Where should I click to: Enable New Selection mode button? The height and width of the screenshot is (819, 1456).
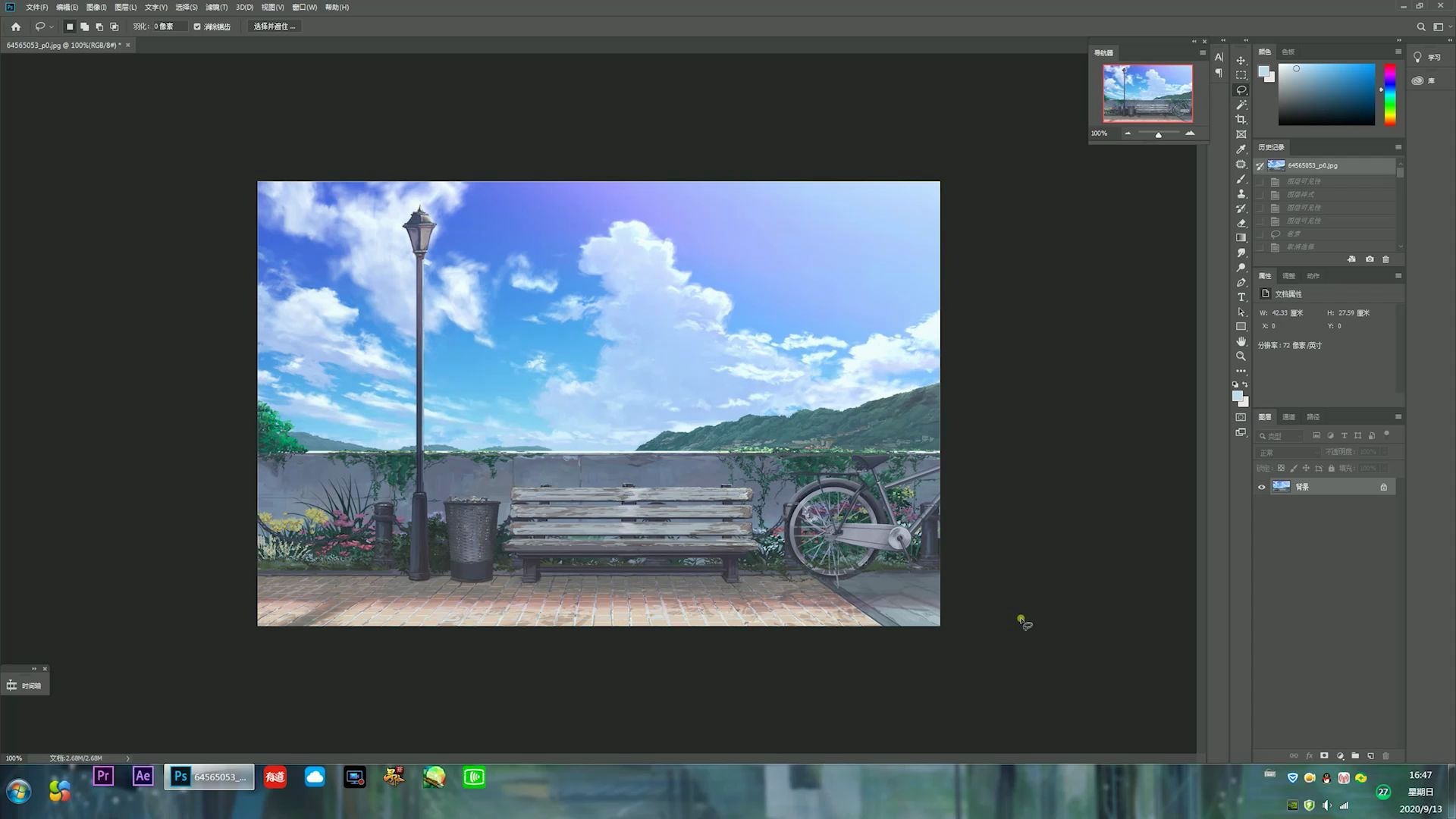[70, 27]
